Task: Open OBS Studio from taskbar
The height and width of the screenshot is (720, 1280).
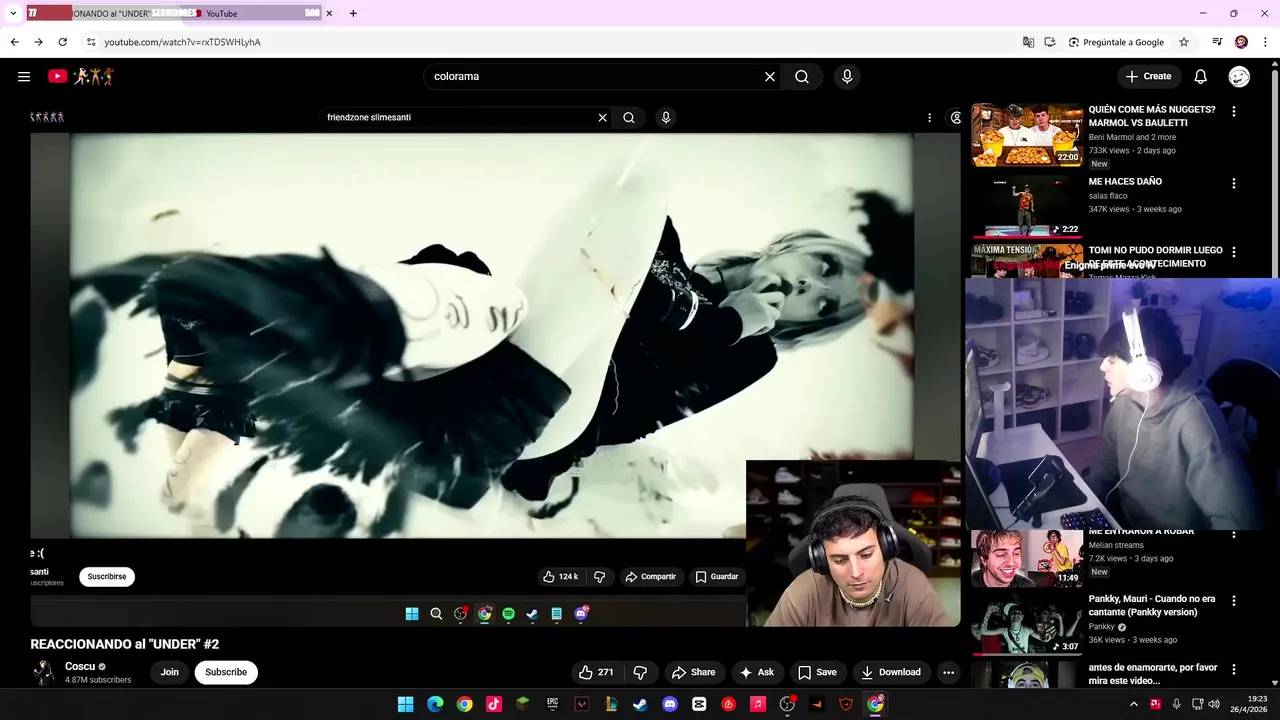Action: pos(787,704)
